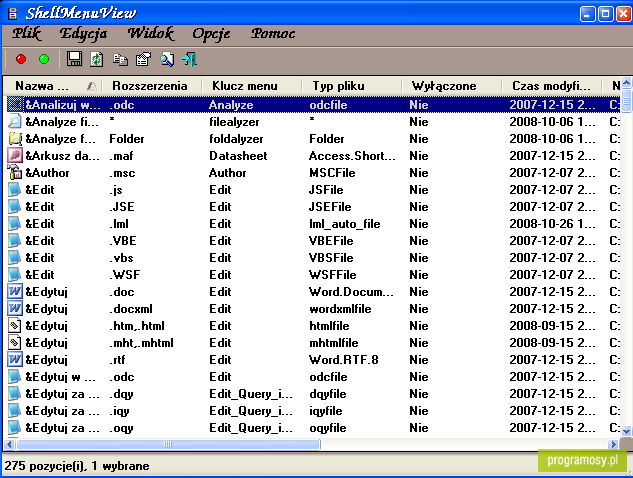Click the 'Word.Docum...' file type cell
The height and width of the screenshot is (478, 633).
(x=351, y=291)
